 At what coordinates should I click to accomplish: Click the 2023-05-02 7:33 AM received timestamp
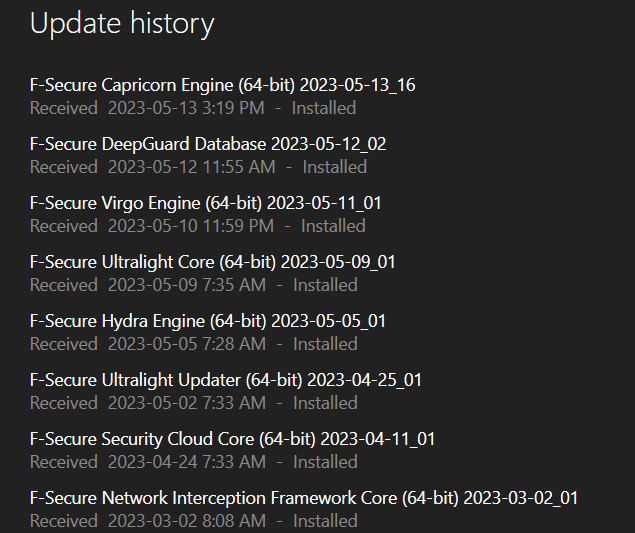click(186, 403)
